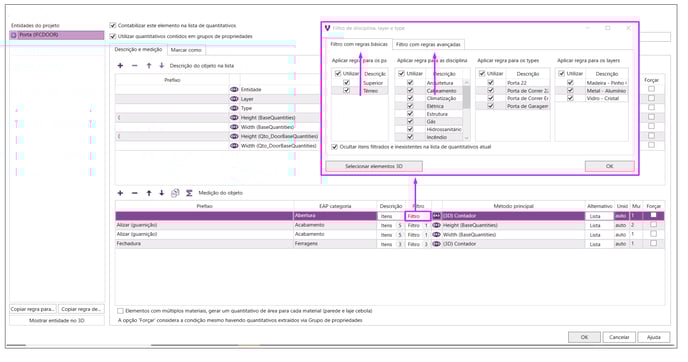Confirm main window with OK button
The height and width of the screenshot is (362, 688).
tap(584, 337)
